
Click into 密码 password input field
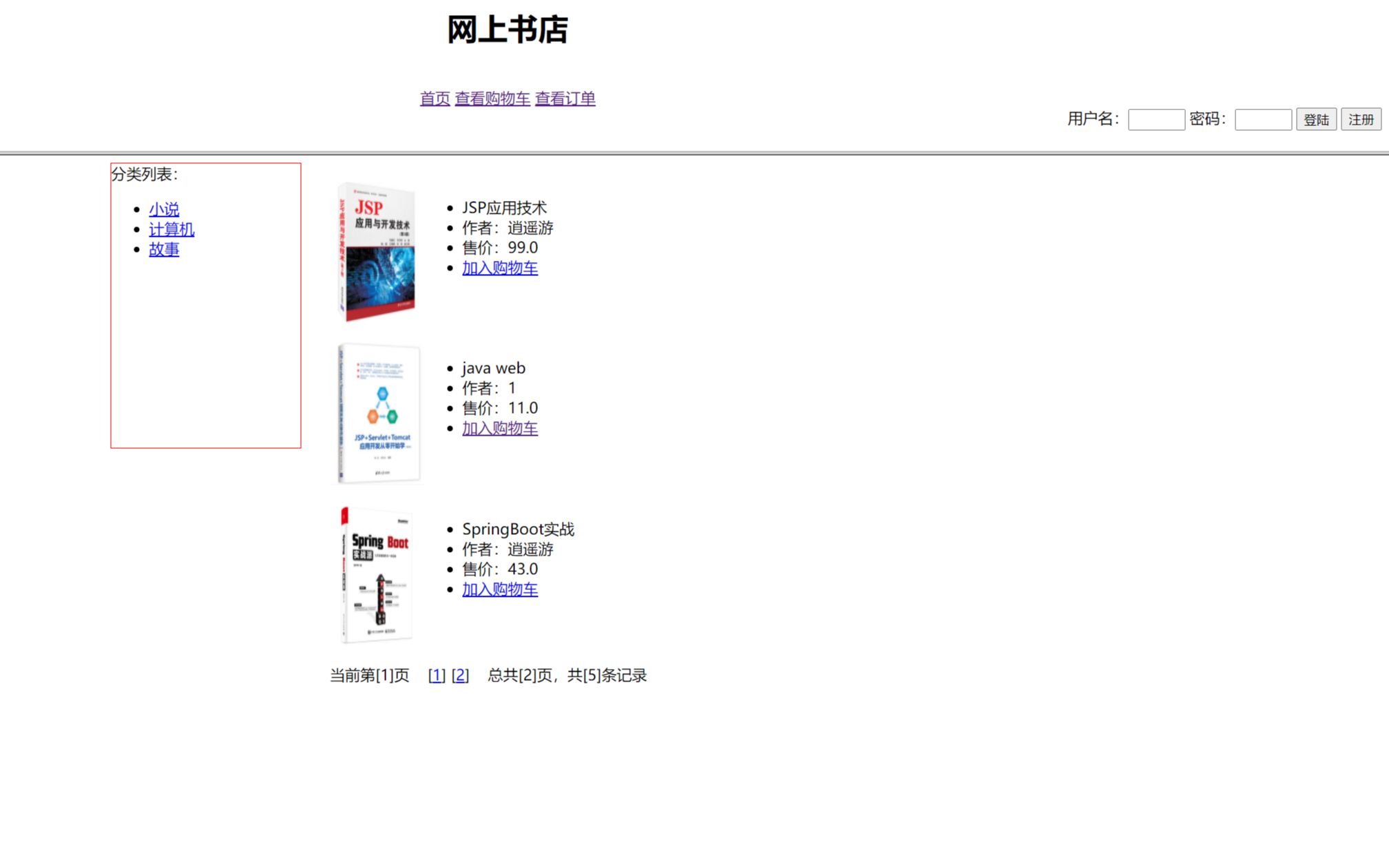[1262, 119]
